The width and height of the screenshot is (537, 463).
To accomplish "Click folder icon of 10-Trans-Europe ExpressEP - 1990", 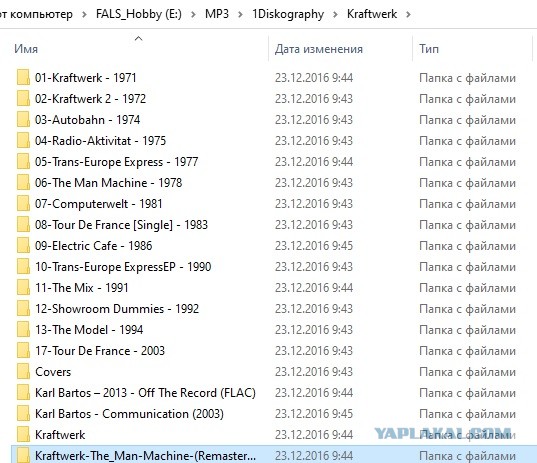I will coord(23,266).
